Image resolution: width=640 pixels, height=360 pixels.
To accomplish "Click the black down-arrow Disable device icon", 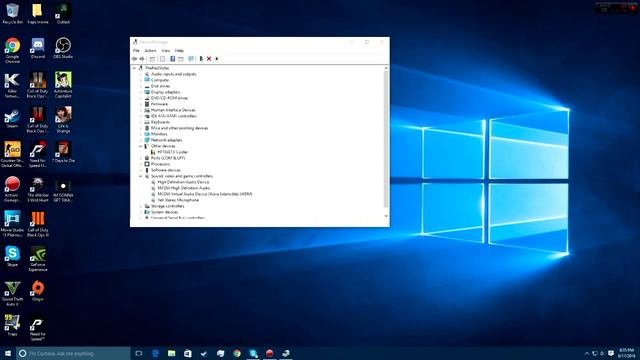I will [x=217, y=59].
